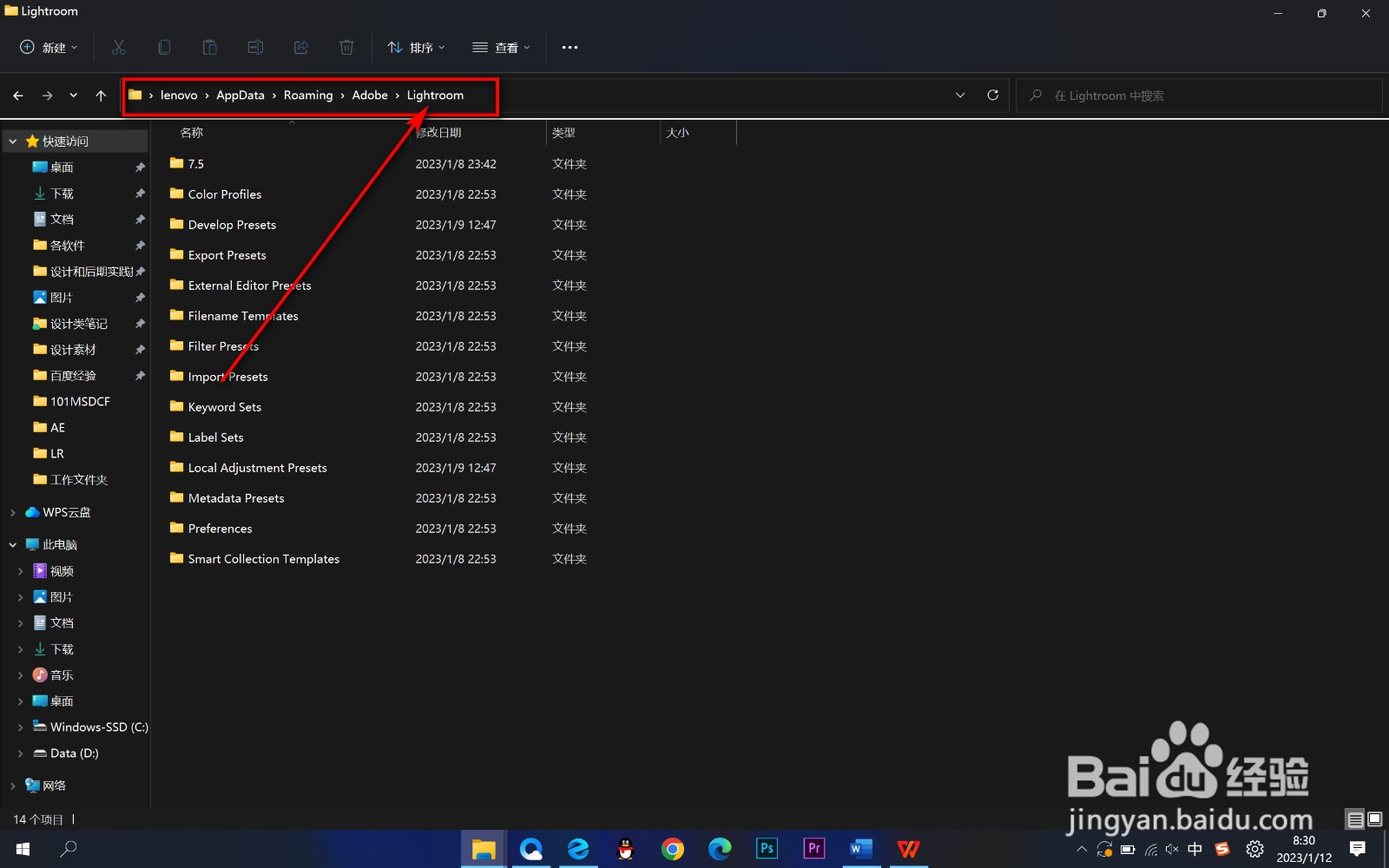Open 百度经验 in quick access
This screenshot has width=1389, height=868.
pos(73,376)
